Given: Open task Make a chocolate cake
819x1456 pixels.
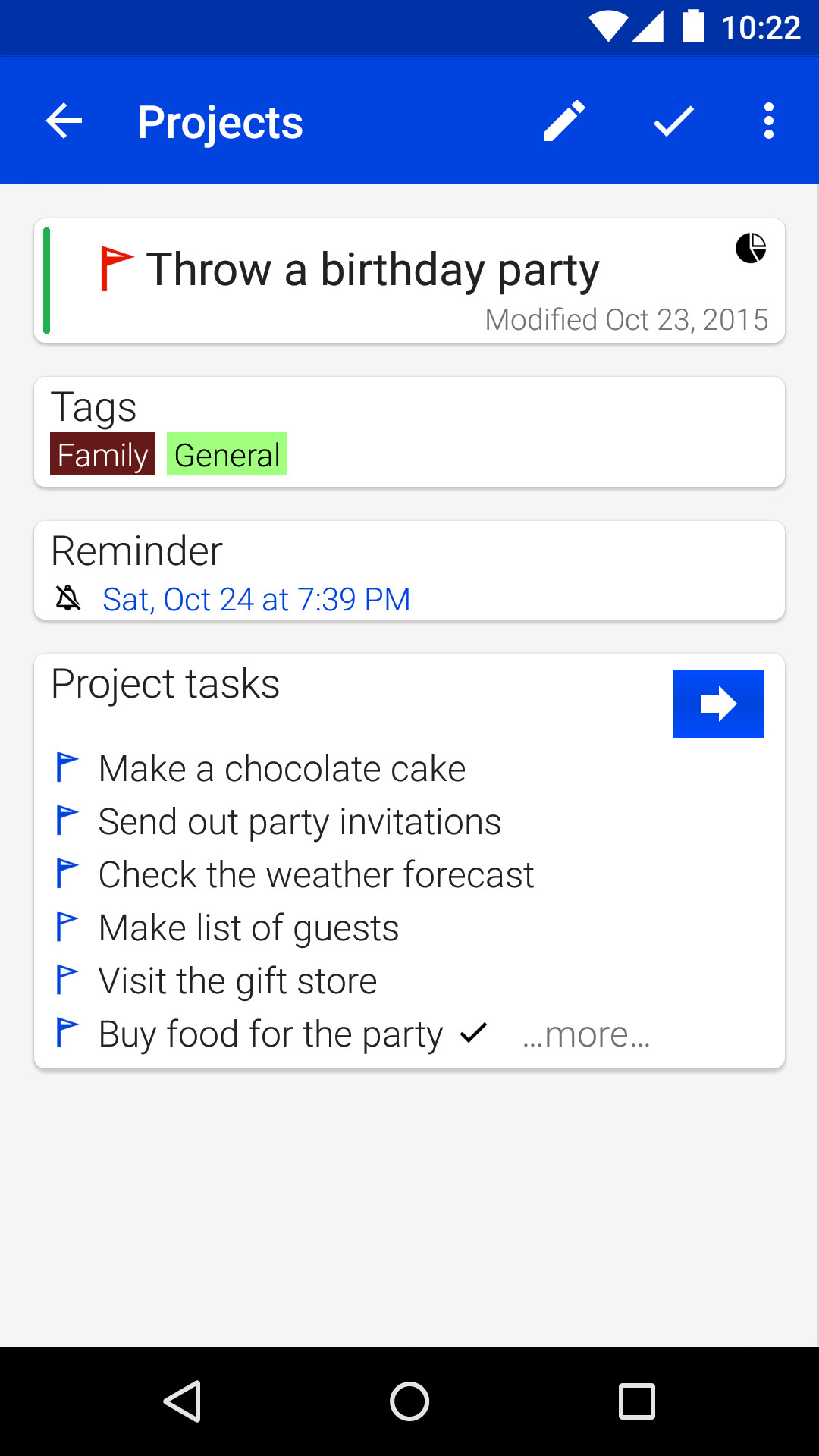Looking at the screenshot, I should point(282,769).
